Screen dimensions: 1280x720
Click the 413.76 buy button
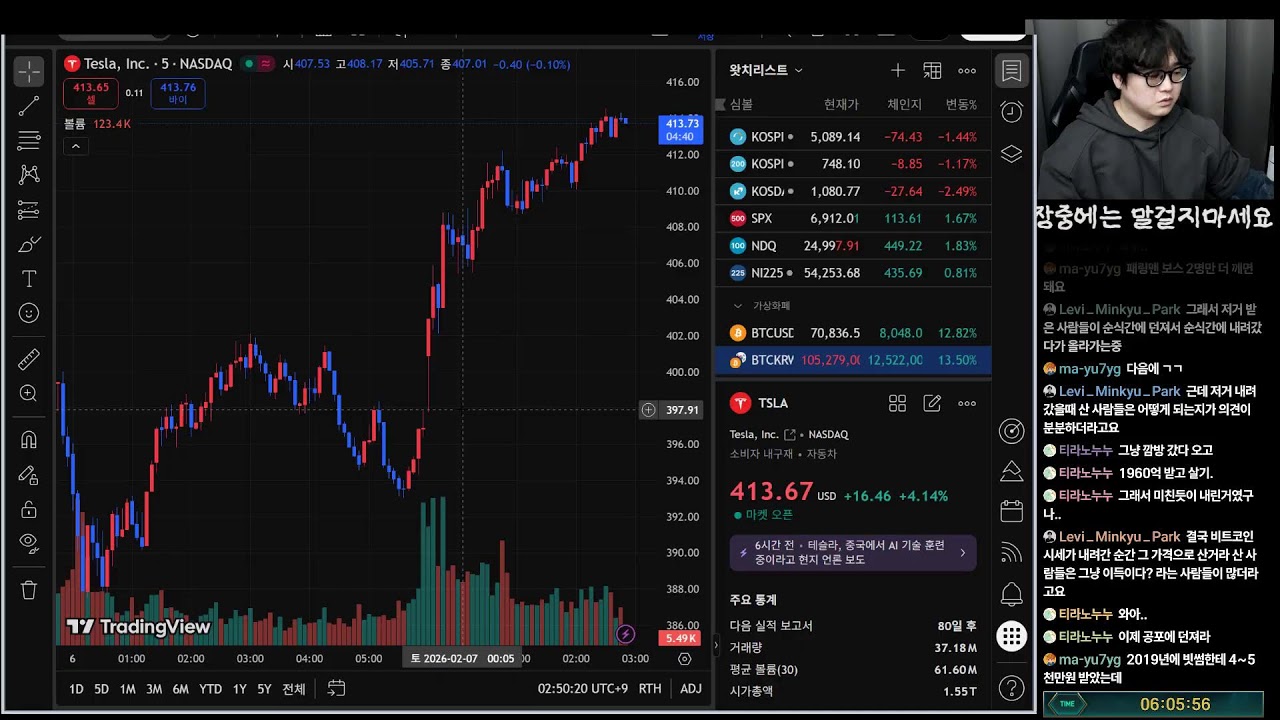click(178, 94)
